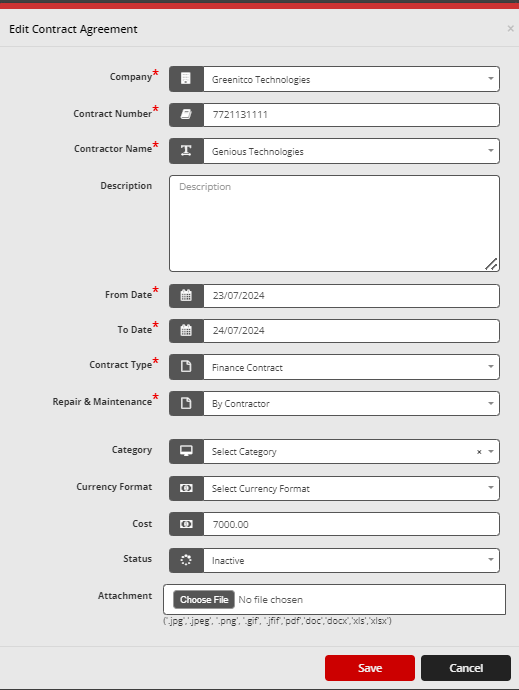Open the Status dropdown showing Inactive
This screenshot has height=690, width=519.
[x=351, y=560]
